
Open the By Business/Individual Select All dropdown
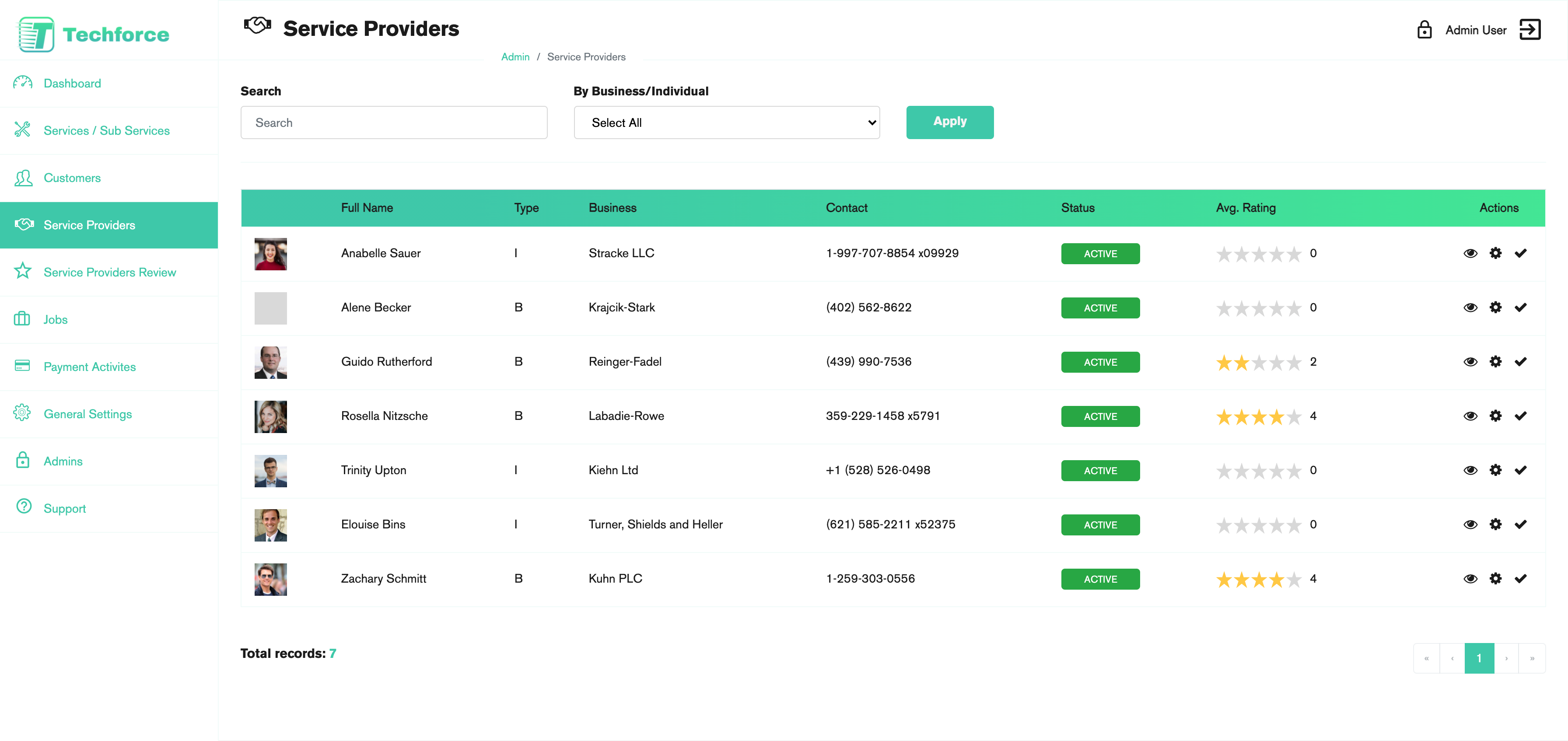(726, 123)
